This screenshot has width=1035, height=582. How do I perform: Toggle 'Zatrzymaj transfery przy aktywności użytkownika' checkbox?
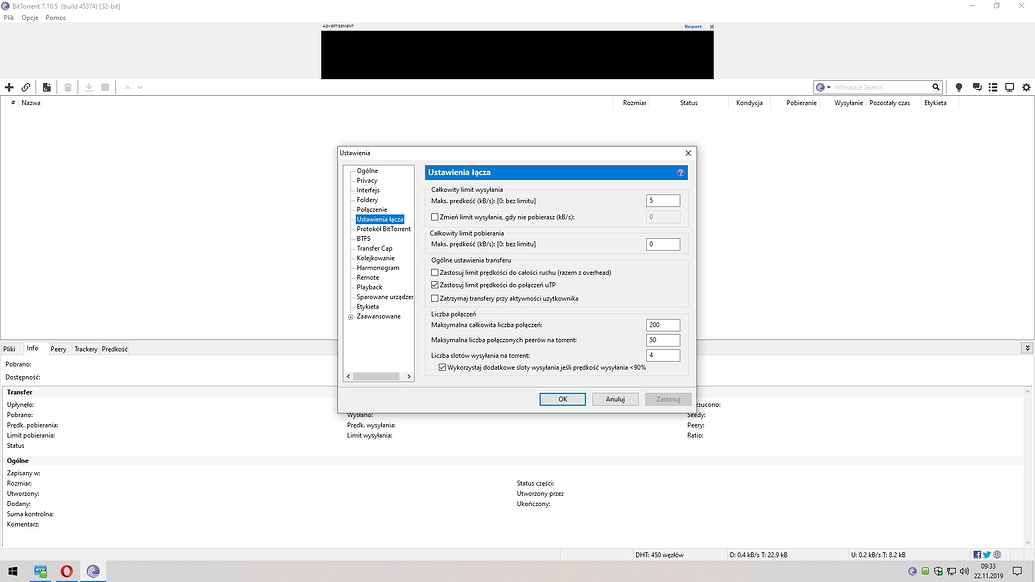(x=435, y=298)
